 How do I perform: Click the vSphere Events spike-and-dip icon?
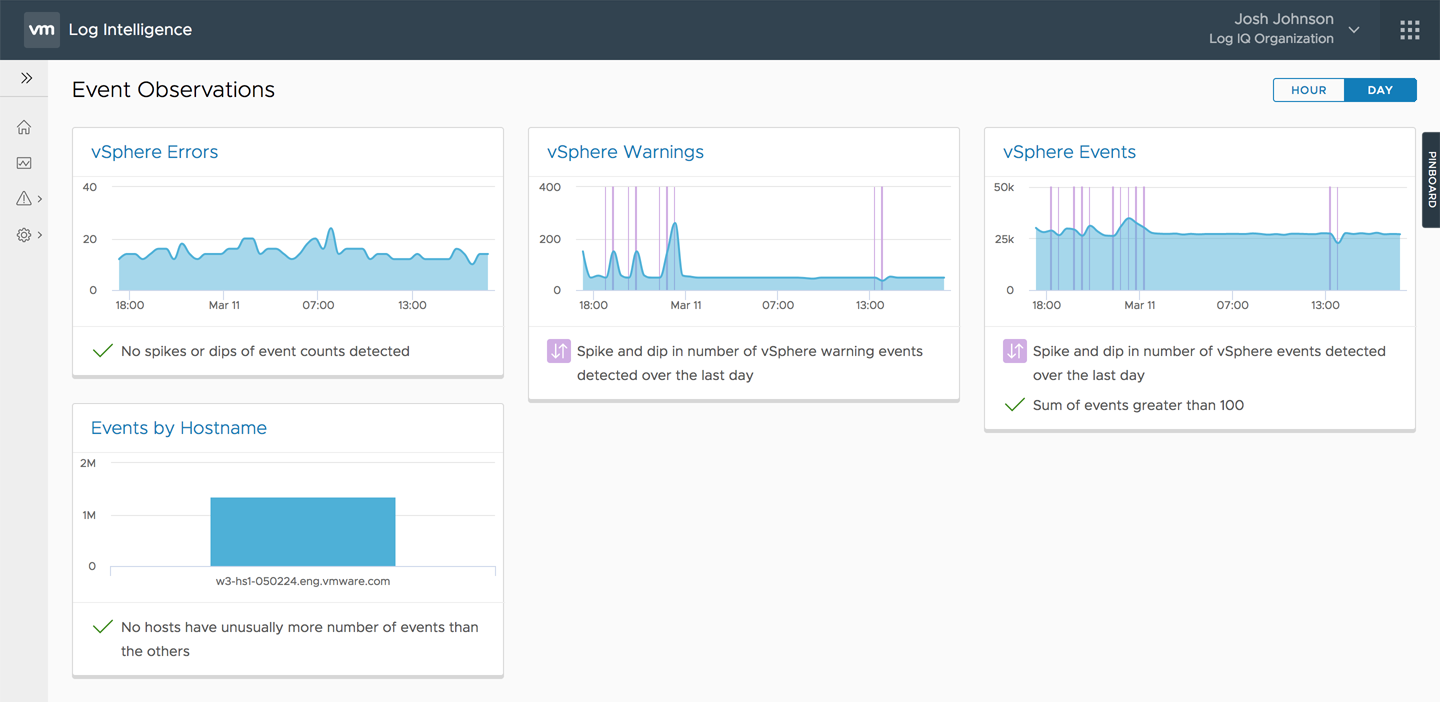1015,351
